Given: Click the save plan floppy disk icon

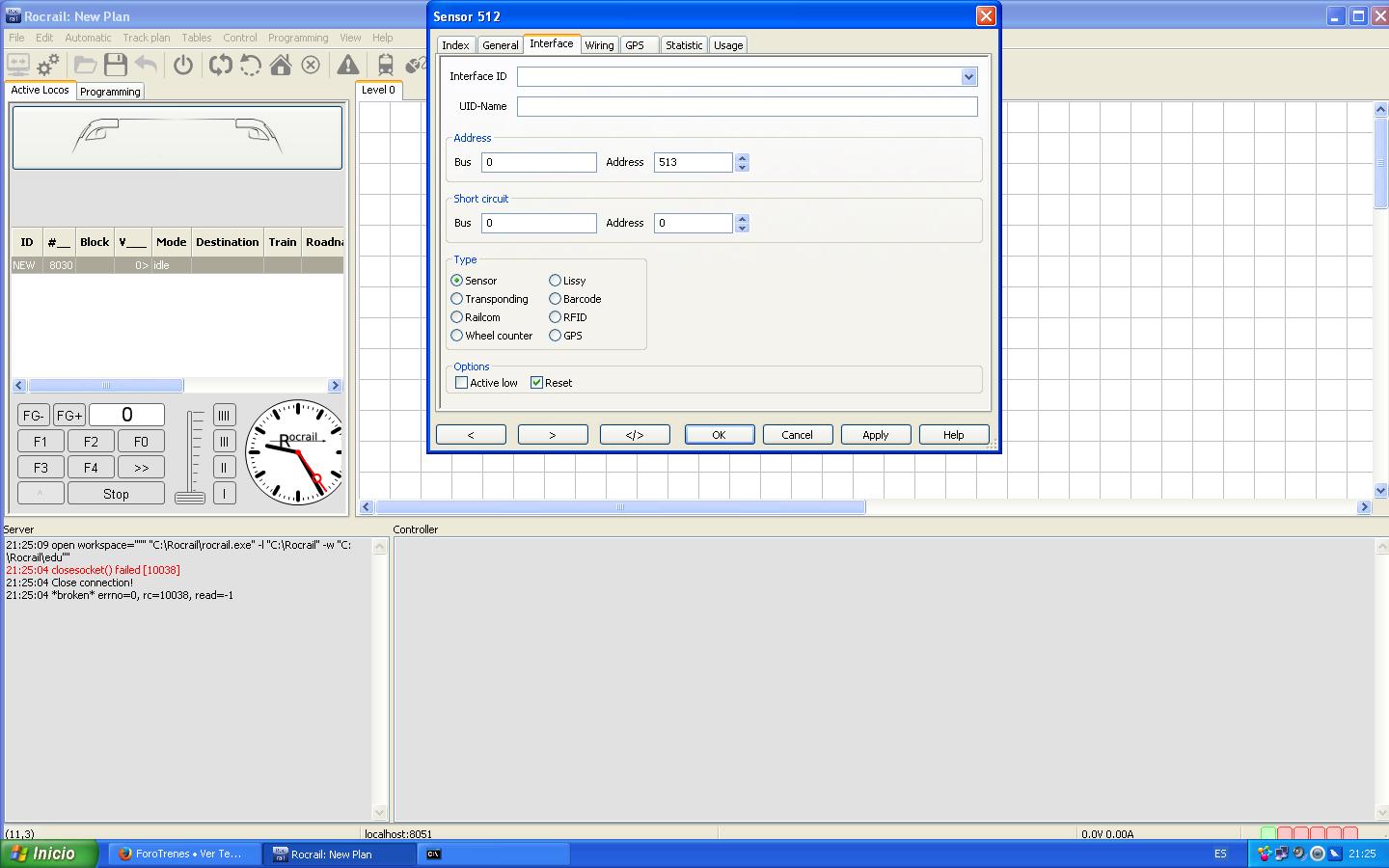Looking at the screenshot, I should tap(116, 65).
